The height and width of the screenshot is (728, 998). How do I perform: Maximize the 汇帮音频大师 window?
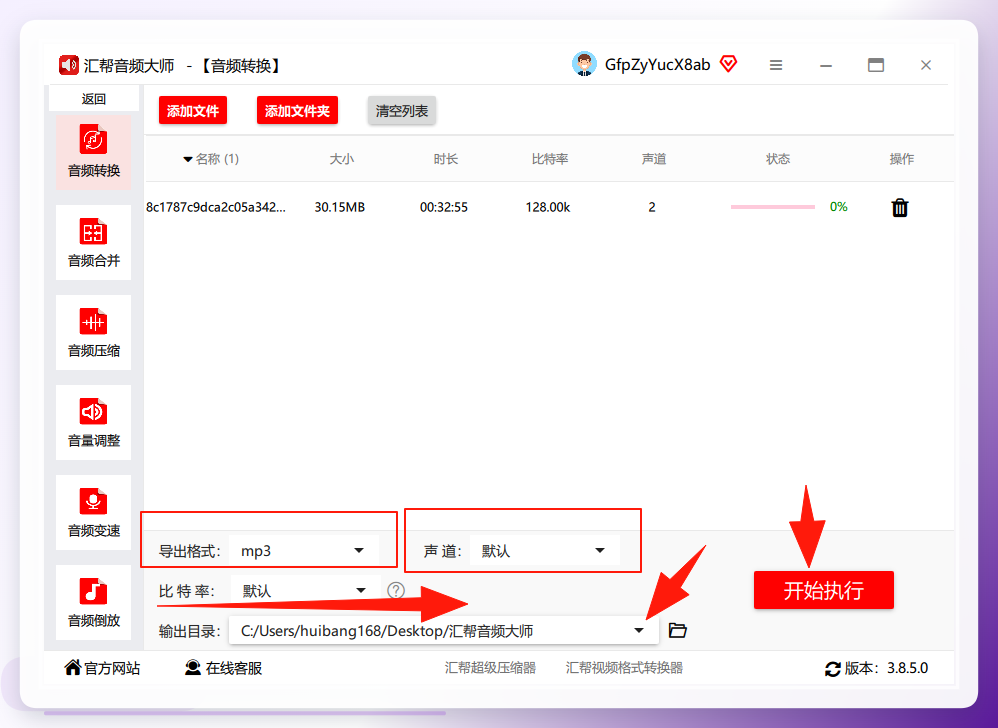pos(876,65)
